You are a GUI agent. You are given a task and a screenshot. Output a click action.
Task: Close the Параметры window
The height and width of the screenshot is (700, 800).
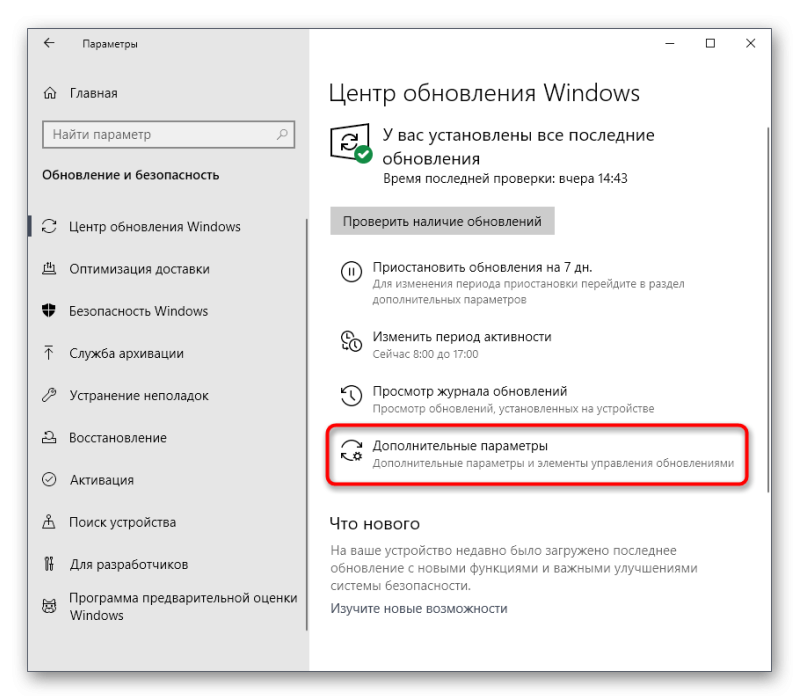[x=751, y=43]
